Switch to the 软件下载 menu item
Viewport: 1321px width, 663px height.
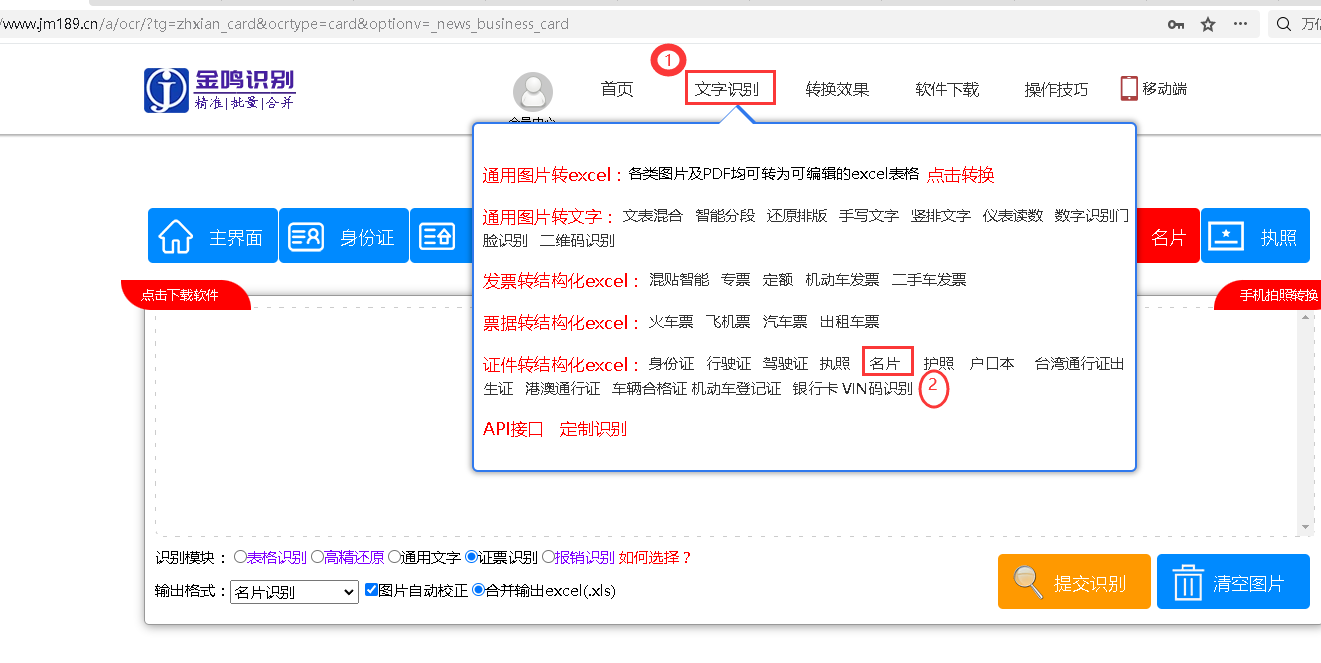tap(946, 88)
